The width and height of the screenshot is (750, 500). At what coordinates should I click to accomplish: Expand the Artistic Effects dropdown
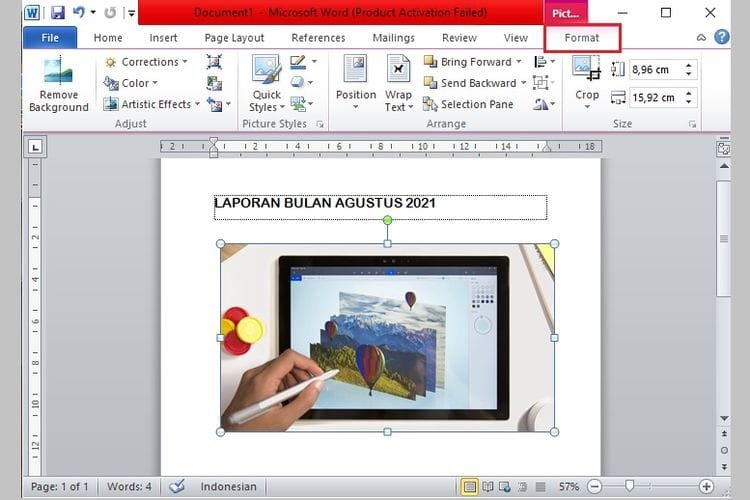coord(197,104)
